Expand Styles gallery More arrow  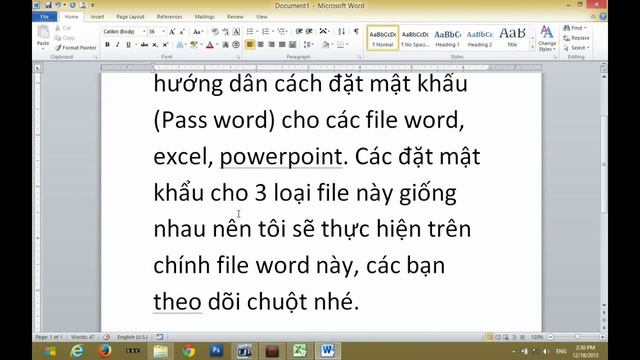532,48
